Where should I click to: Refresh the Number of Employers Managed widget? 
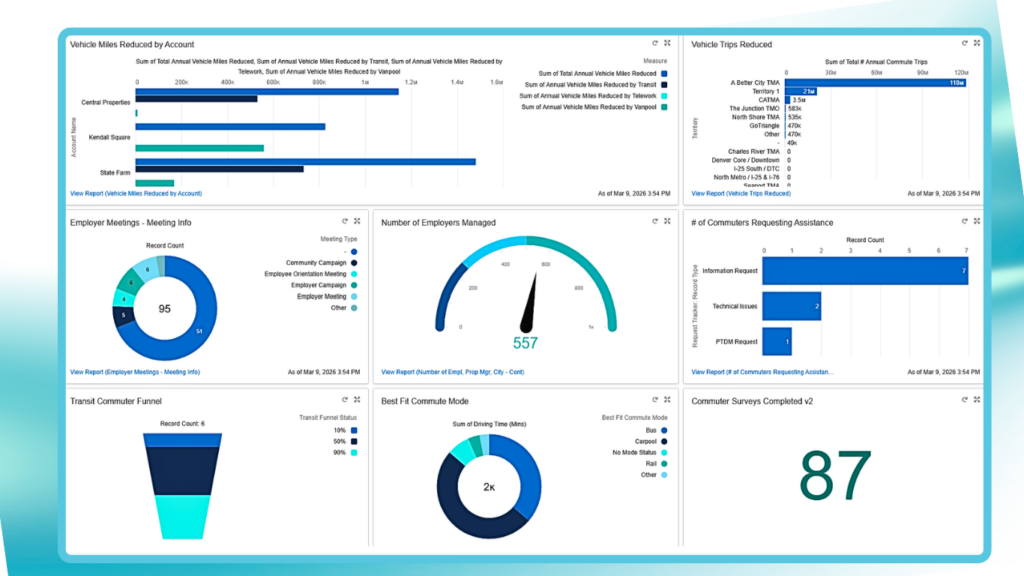654,222
